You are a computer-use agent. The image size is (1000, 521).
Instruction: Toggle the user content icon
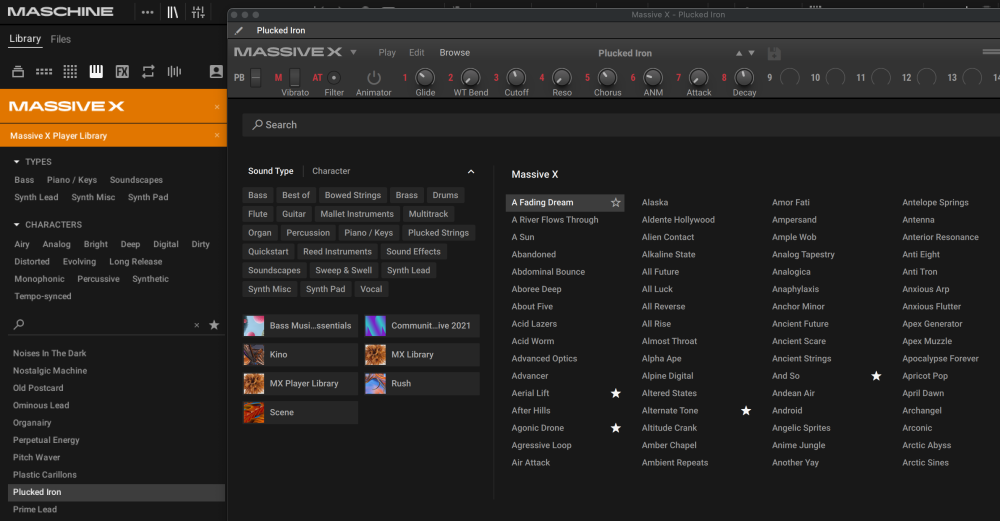(x=216, y=71)
